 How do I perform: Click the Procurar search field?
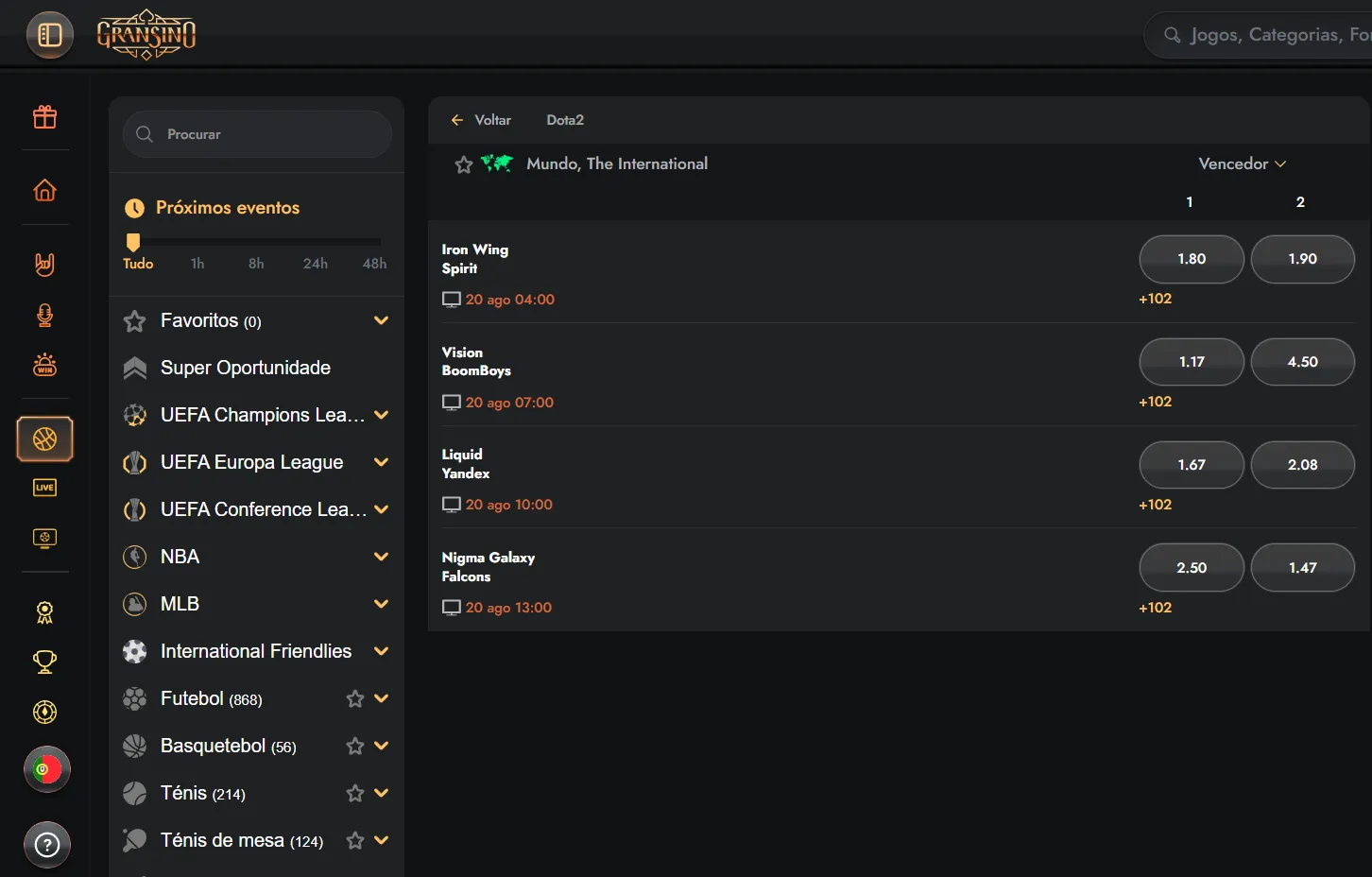point(257,134)
